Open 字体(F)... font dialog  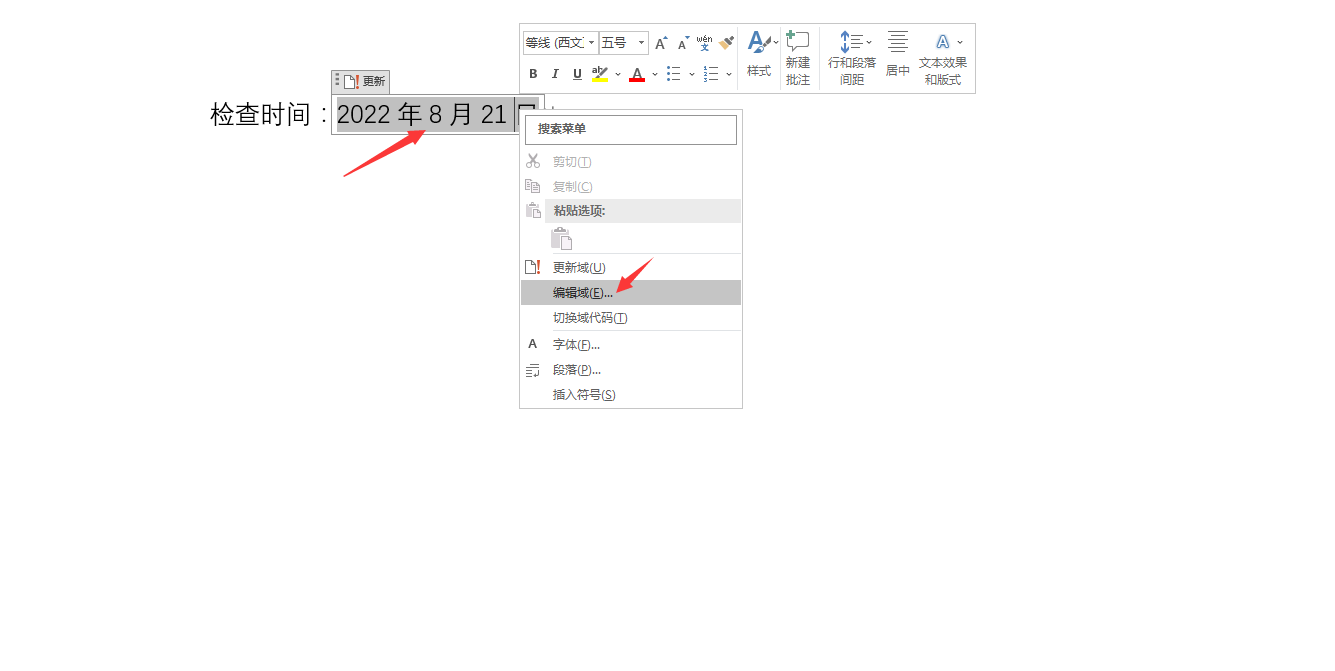(631, 344)
